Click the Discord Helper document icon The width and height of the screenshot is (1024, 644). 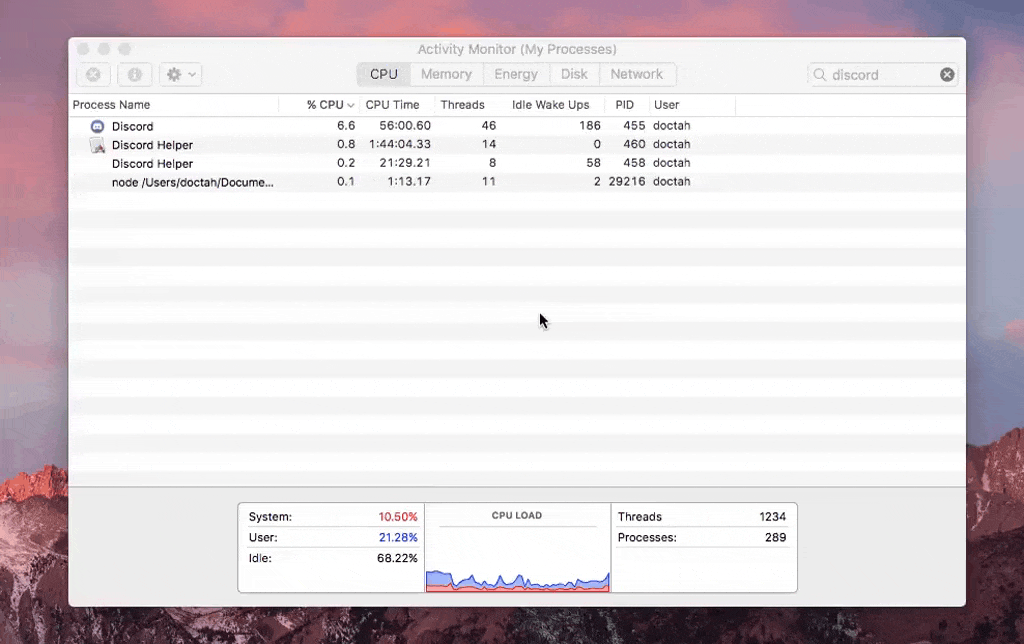(x=97, y=145)
